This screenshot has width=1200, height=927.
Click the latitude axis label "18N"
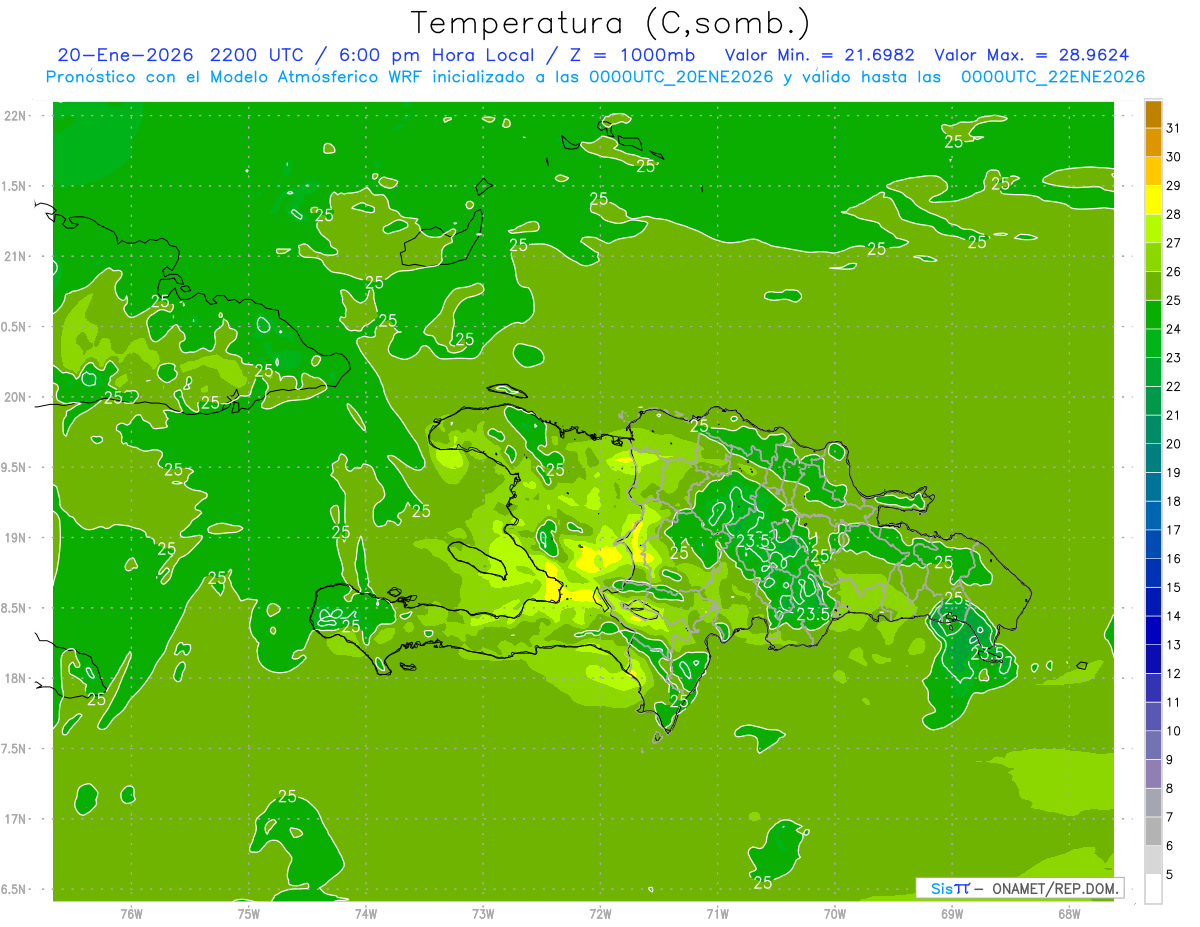coord(17,678)
